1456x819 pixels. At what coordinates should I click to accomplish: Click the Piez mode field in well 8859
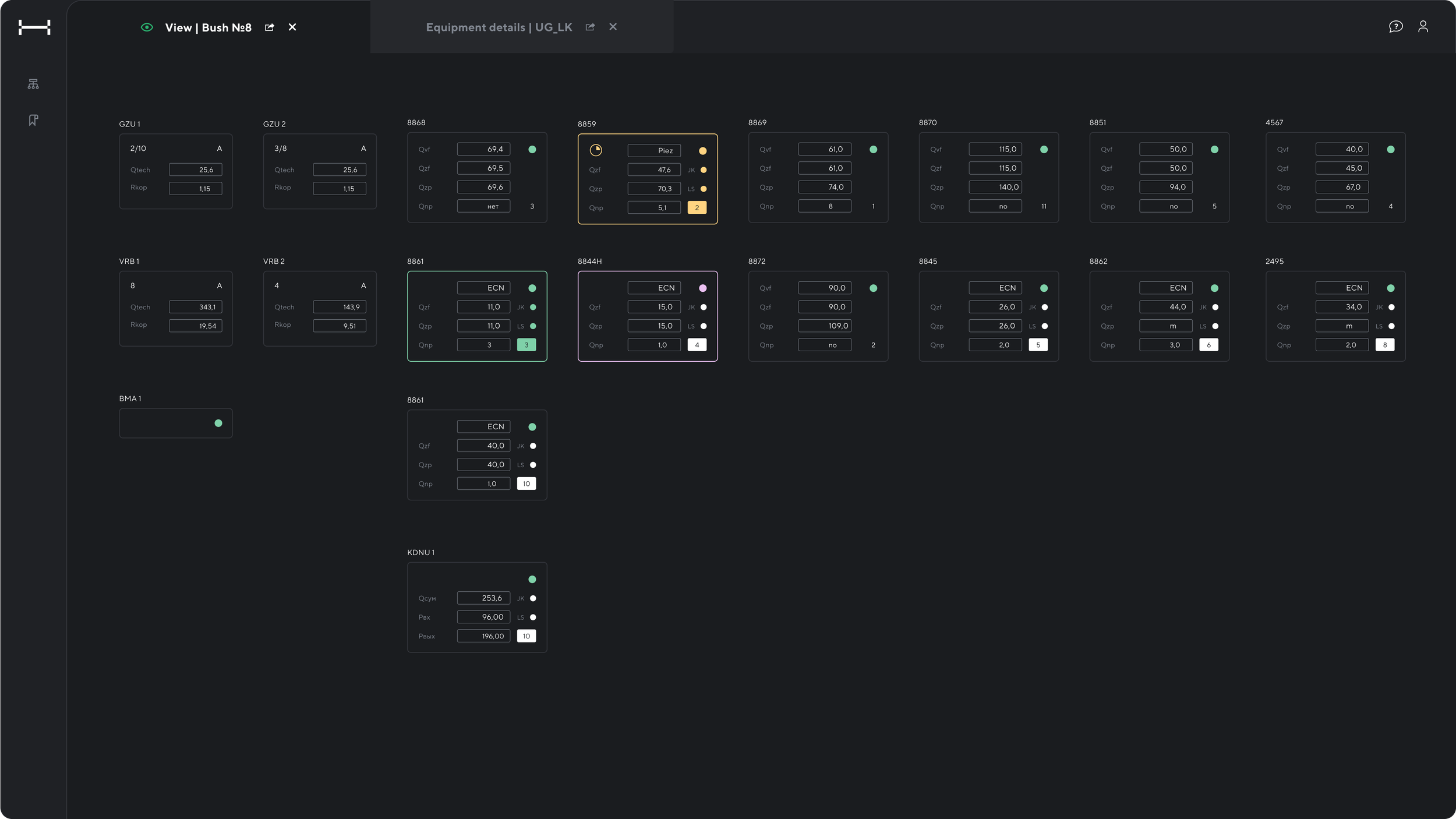point(654,151)
